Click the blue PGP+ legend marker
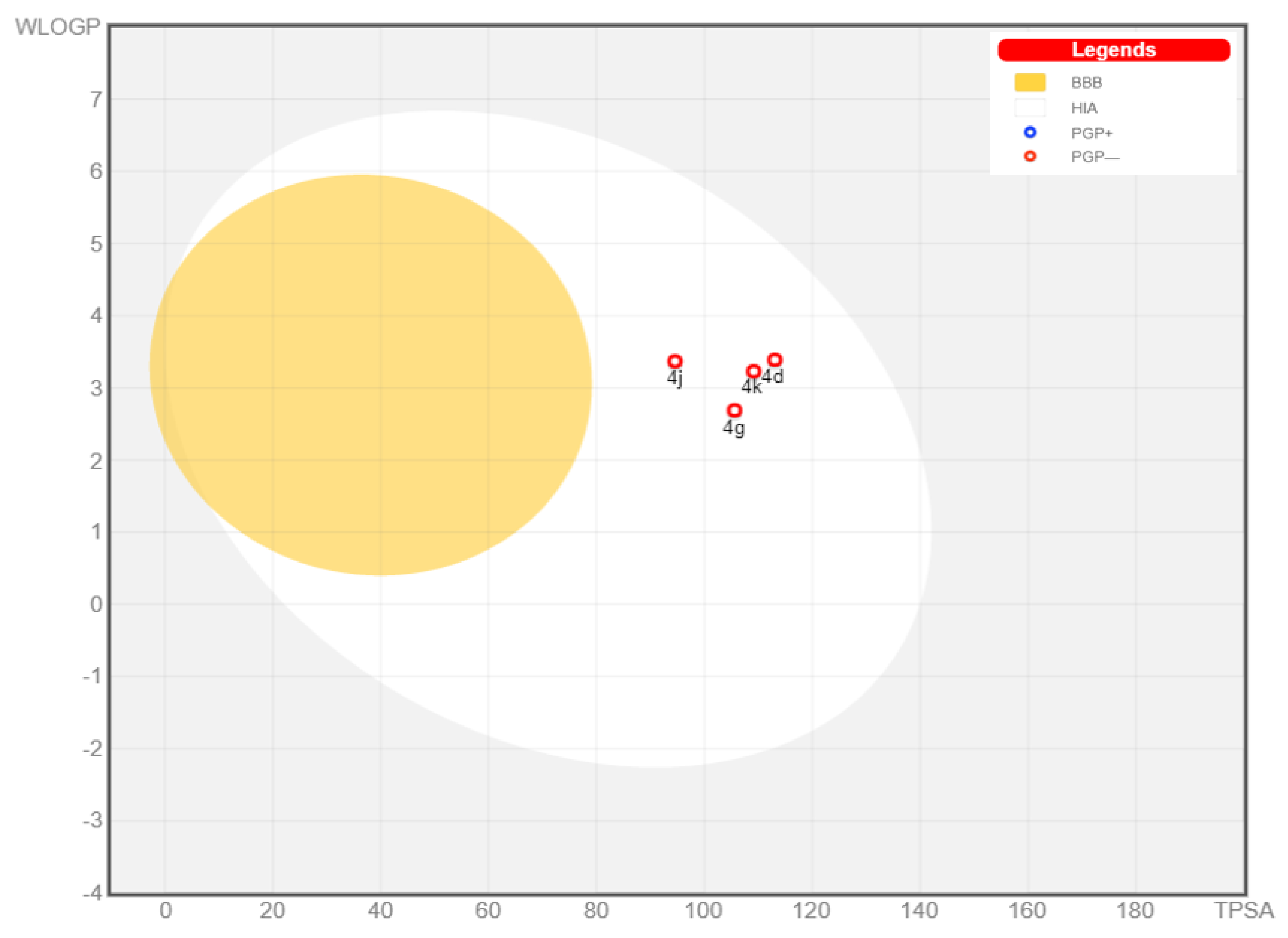The height and width of the screenshot is (938, 1288). 1030,133
